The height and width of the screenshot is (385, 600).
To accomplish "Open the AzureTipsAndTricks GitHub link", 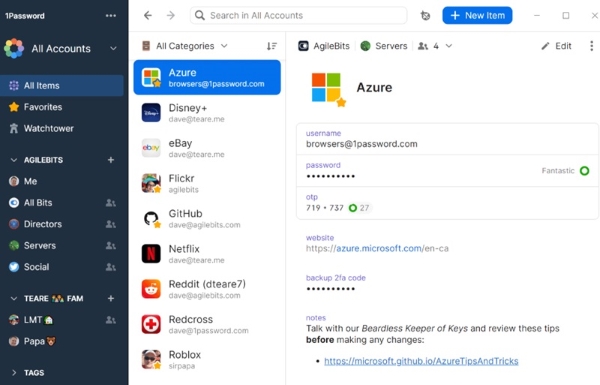I will coord(421,361).
